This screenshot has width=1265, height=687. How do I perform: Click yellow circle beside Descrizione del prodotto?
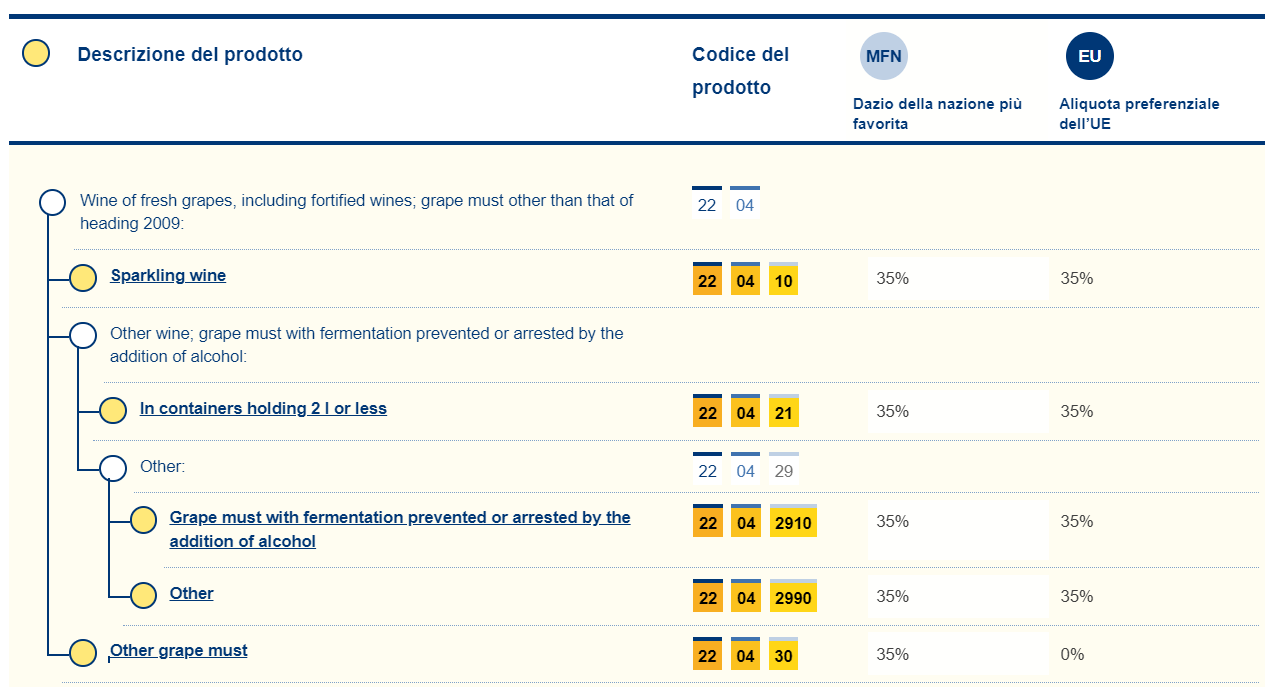(x=36, y=54)
